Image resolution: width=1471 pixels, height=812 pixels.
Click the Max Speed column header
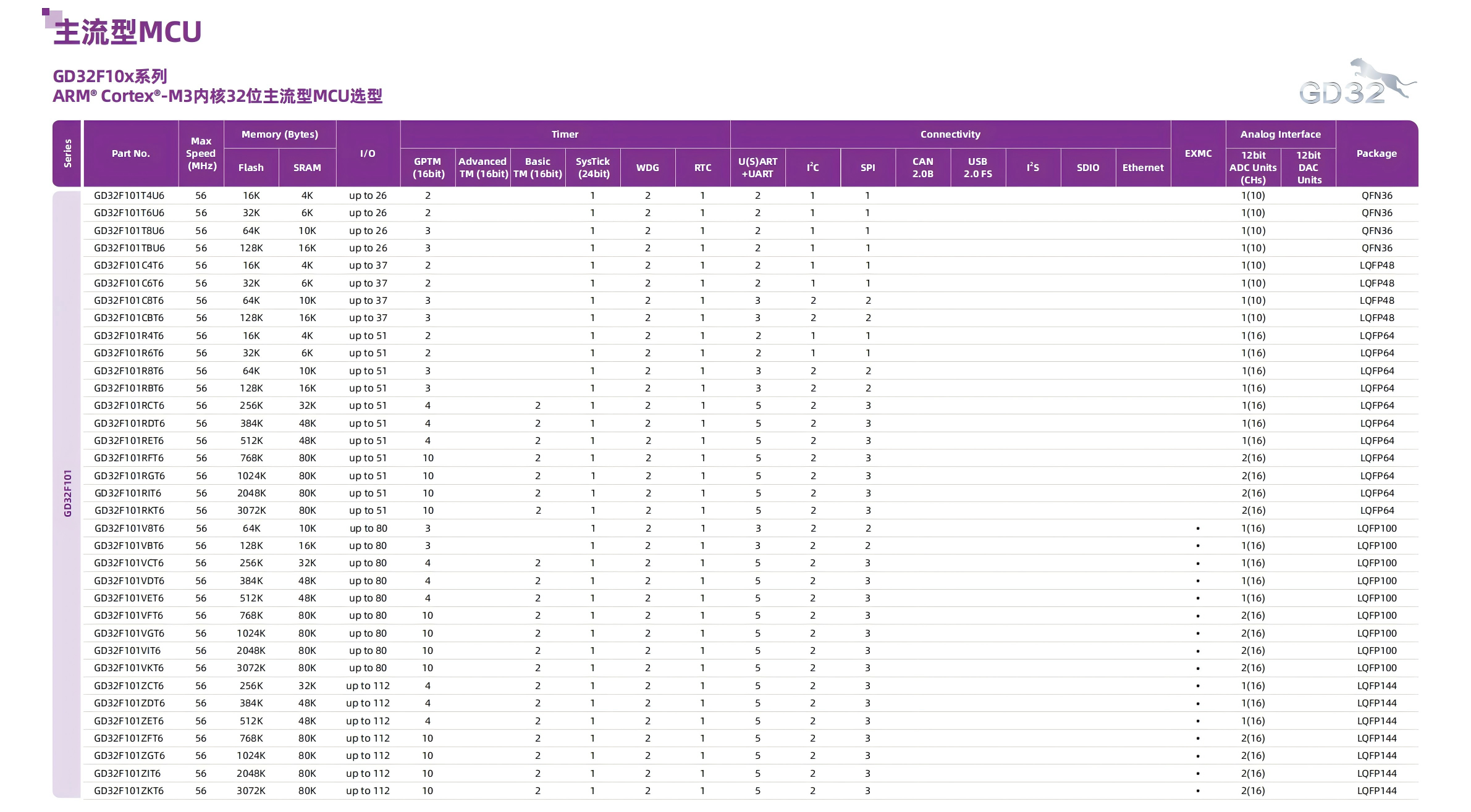point(201,154)
